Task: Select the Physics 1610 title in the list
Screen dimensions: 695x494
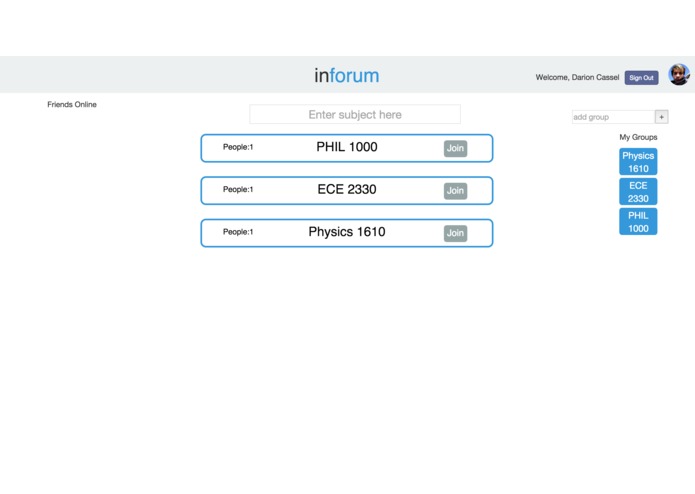Action: [x=347, y=232]
